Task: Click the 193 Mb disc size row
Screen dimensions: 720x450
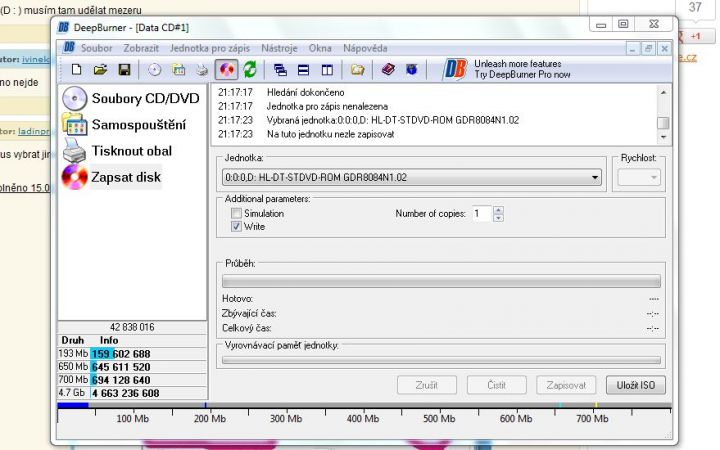Action: 132,354
